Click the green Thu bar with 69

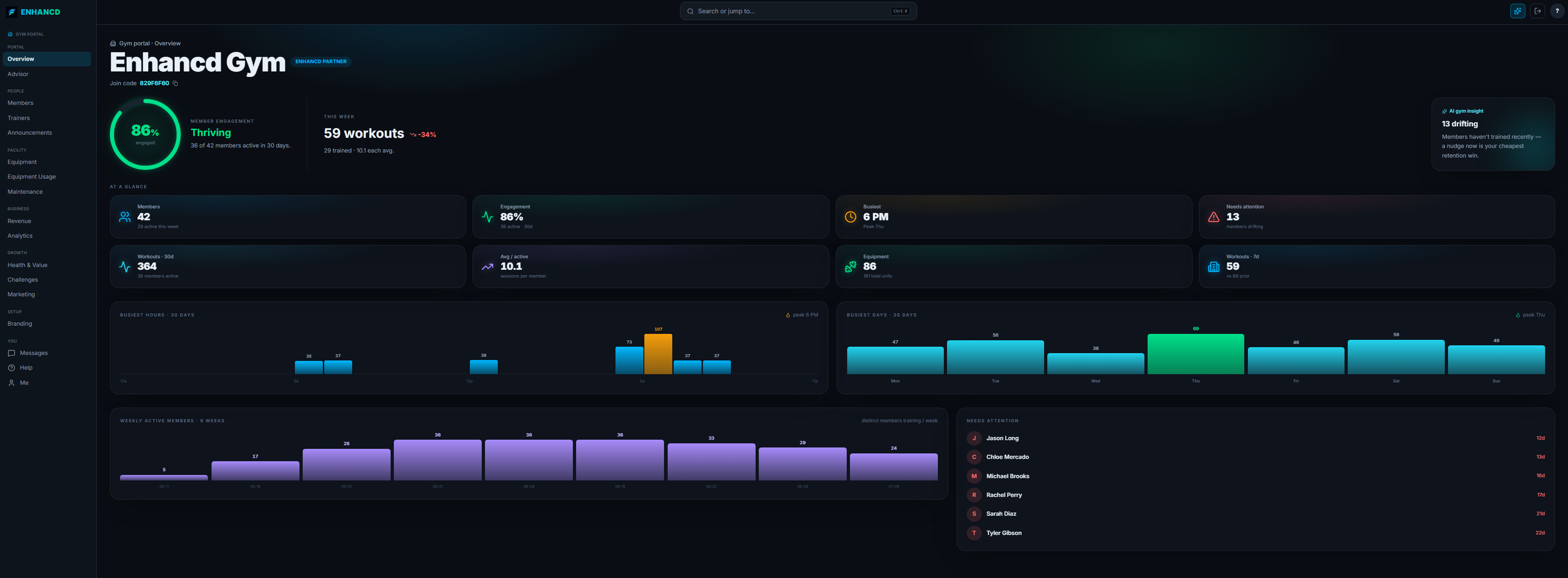click(1196, 354)
